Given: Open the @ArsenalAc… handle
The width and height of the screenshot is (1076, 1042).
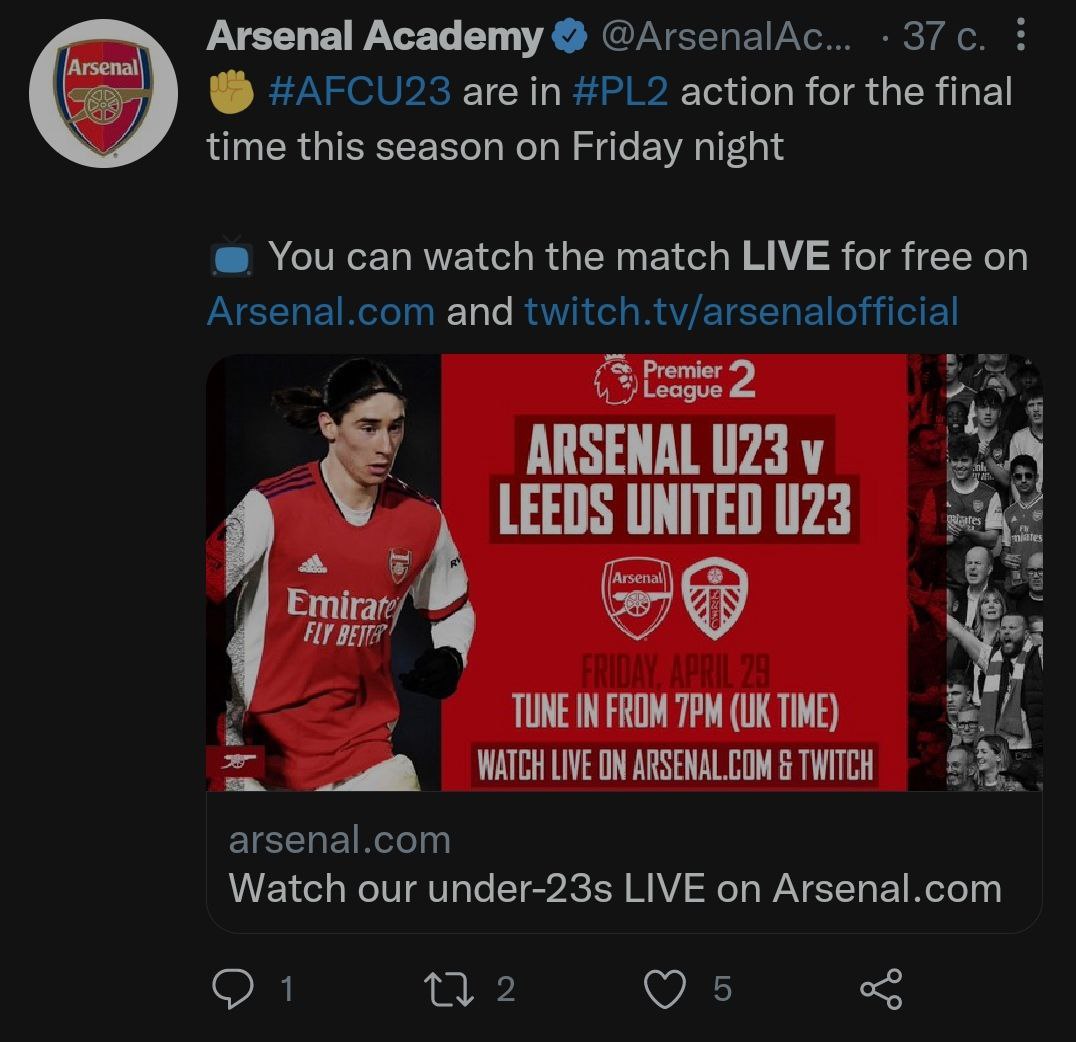Looking at the screenshot, I should pyautogui.click(x=726, y=37).
